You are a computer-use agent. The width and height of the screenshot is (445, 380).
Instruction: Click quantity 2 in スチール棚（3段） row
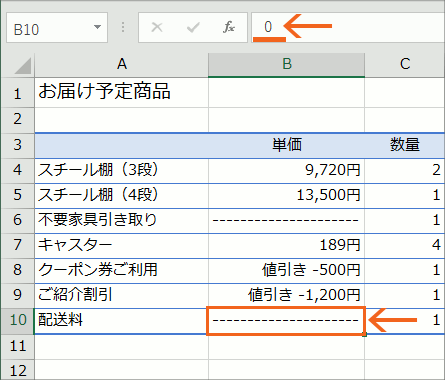(x=405, y=171)
